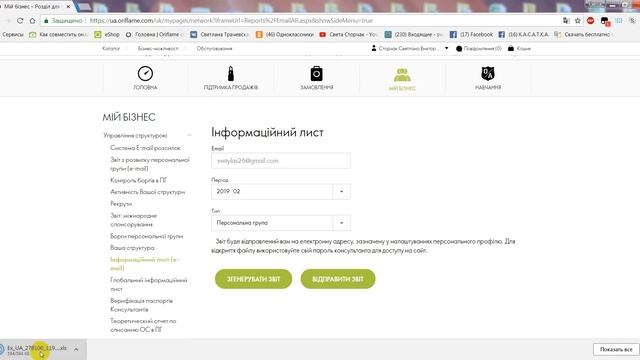Open the red AdBlock extension icon
Screen dimensions: 640x360
590,20
